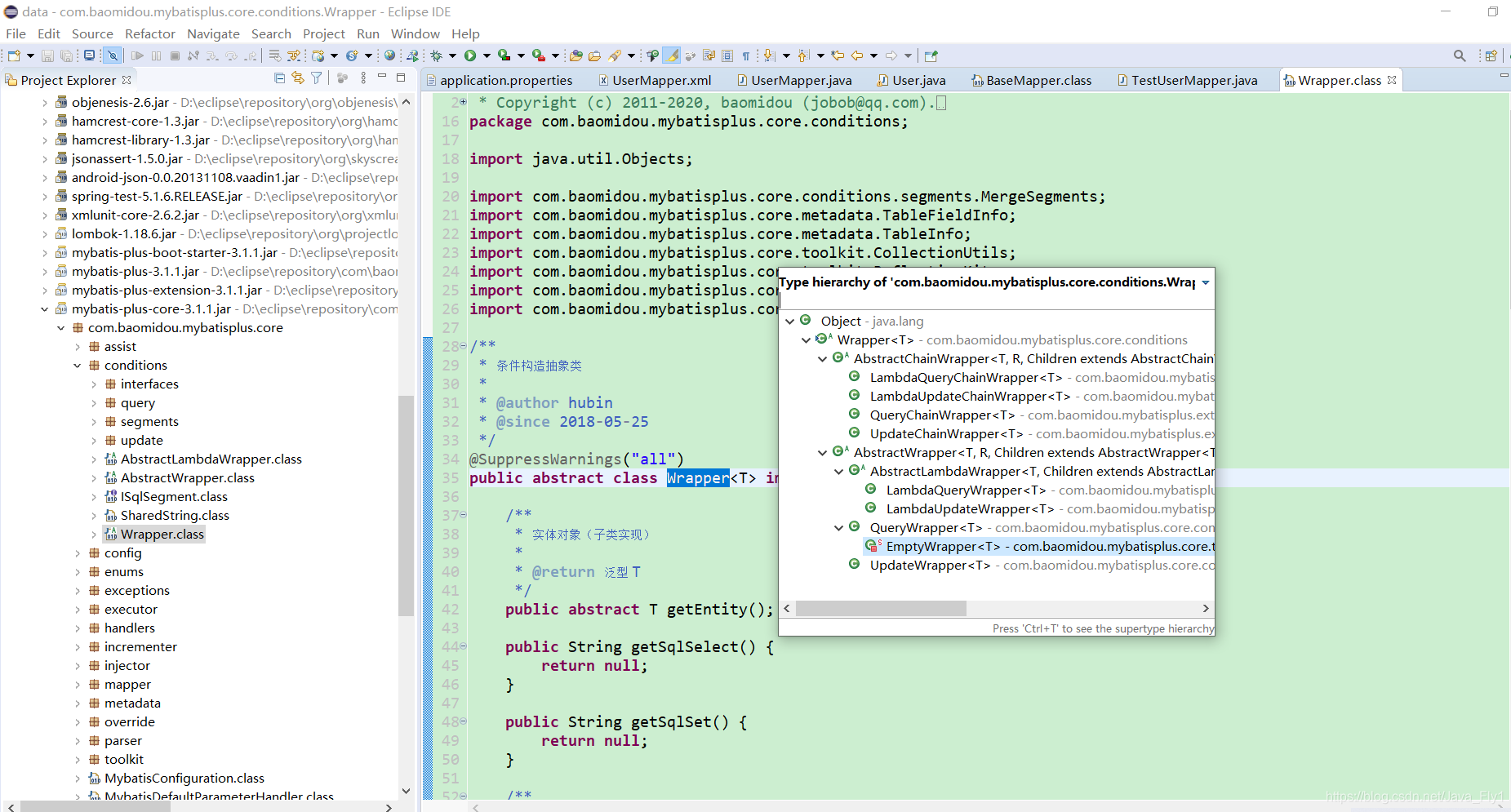Collapse QueryWrapper<T> node in type hierarchy
The height and width of the screenshot is (812, 1511).
[x=838, y=528]
